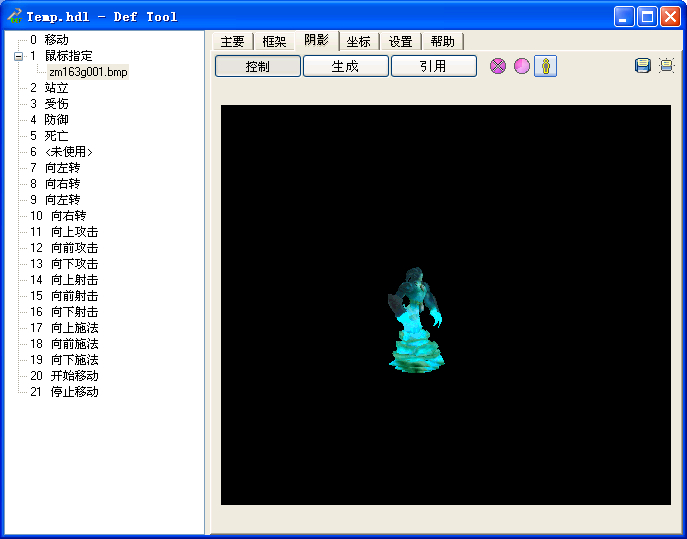The width and height of the screenshot is (687, 539).
Task: Click the save disk icon
Action: point(643,66)
